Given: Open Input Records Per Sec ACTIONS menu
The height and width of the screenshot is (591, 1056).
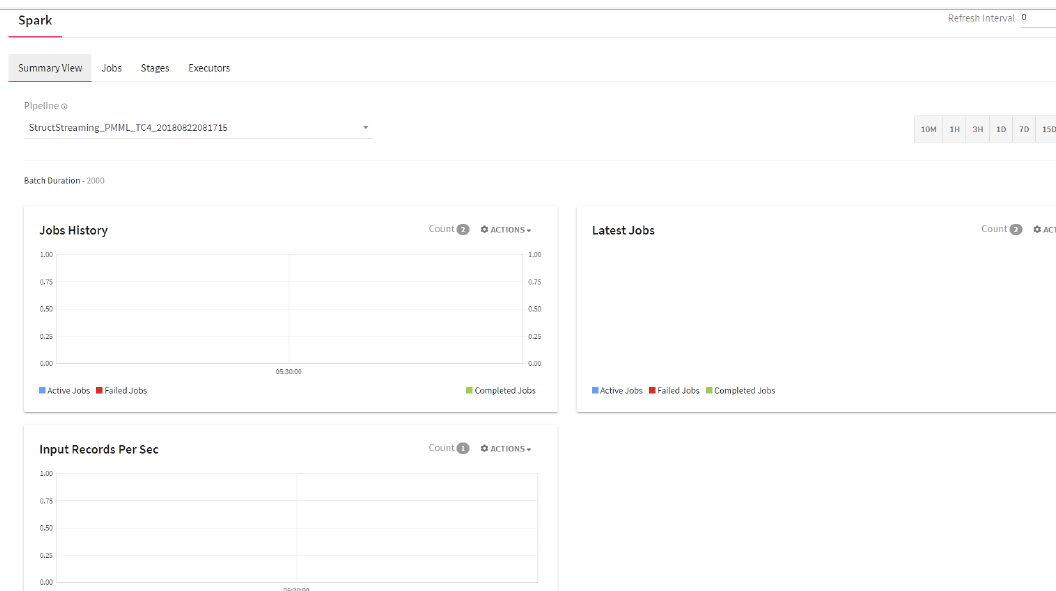Looking at the screenshot, I should click(x=506, y=448).
